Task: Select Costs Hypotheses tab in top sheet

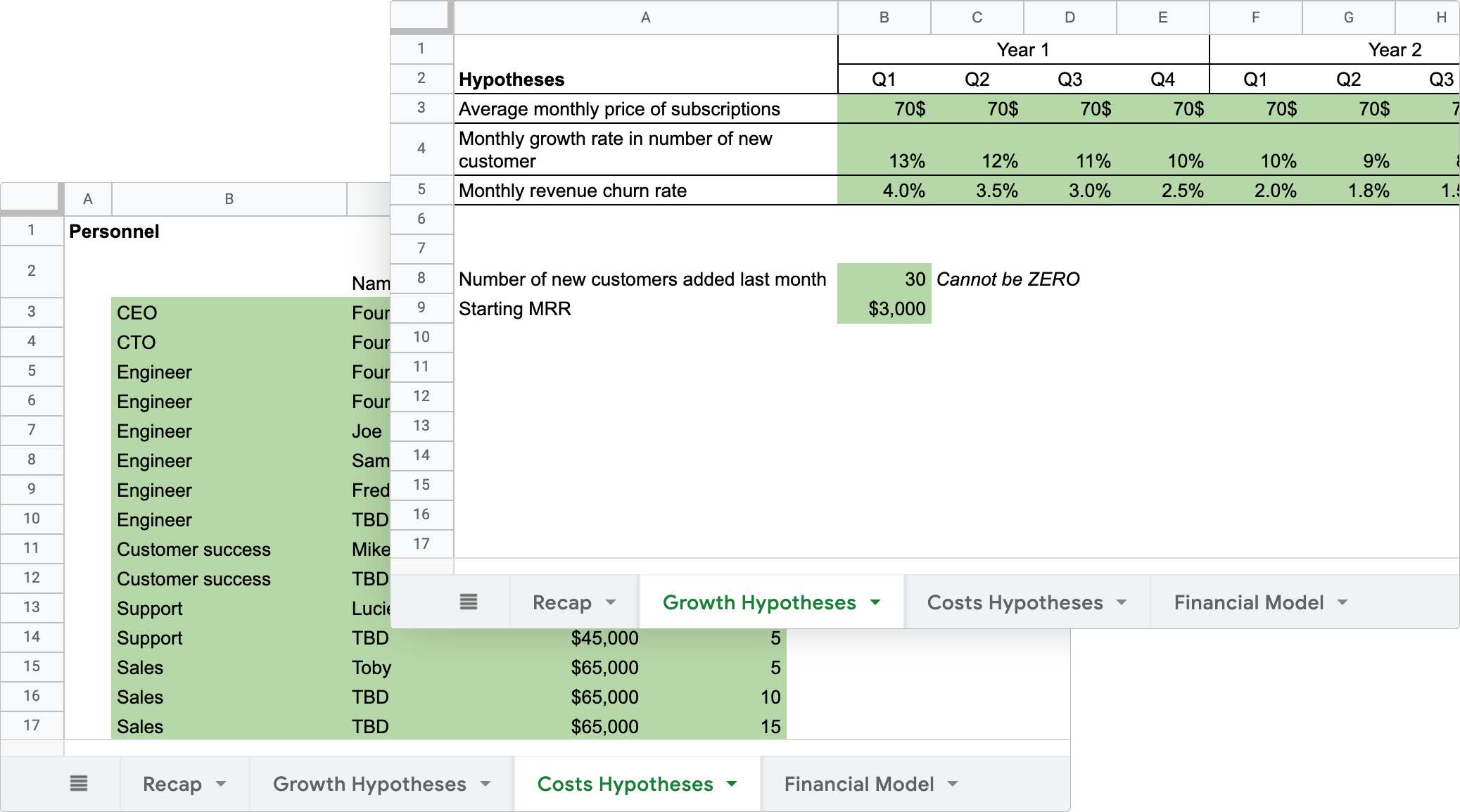Action: point(1015,602)
